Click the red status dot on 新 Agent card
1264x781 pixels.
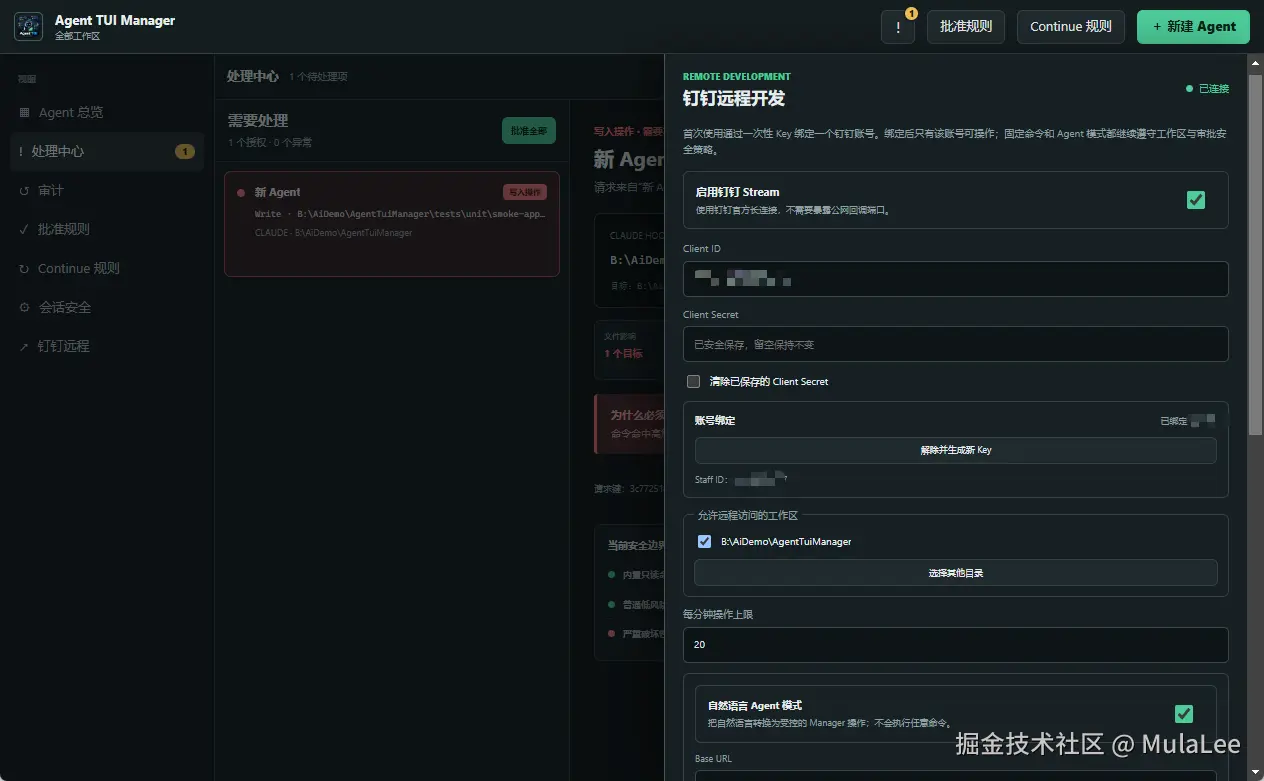coord(241,192)
